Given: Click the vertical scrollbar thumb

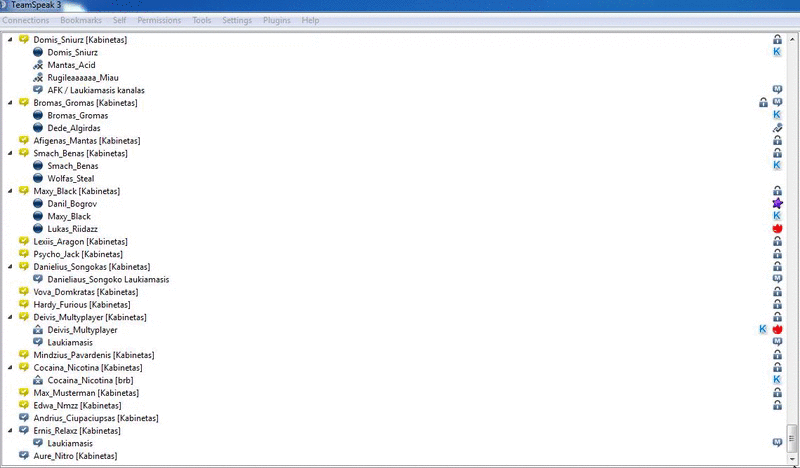Looking at the screenshot, I should 792,438.
